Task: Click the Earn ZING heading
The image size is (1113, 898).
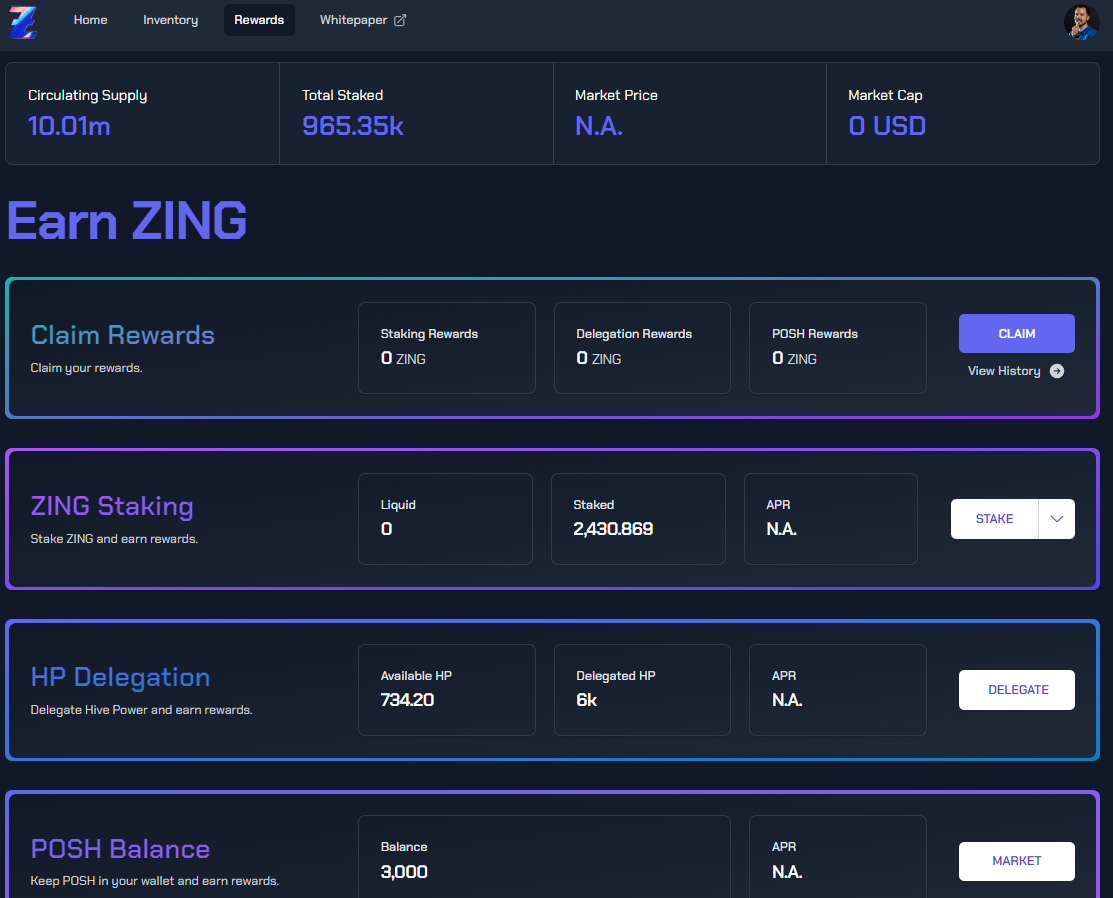Action: [x=127, y=221]
